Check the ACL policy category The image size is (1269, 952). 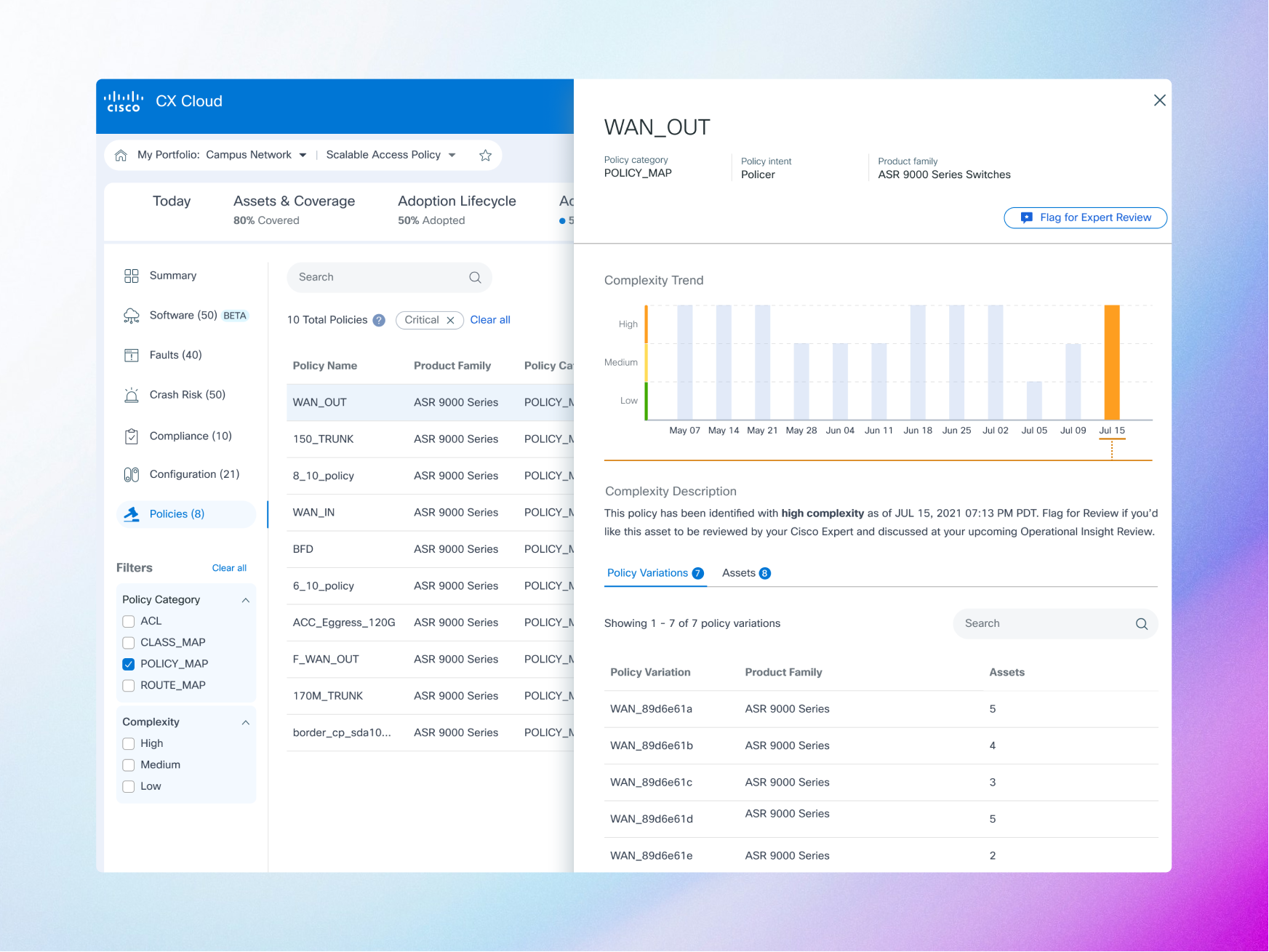129,621
